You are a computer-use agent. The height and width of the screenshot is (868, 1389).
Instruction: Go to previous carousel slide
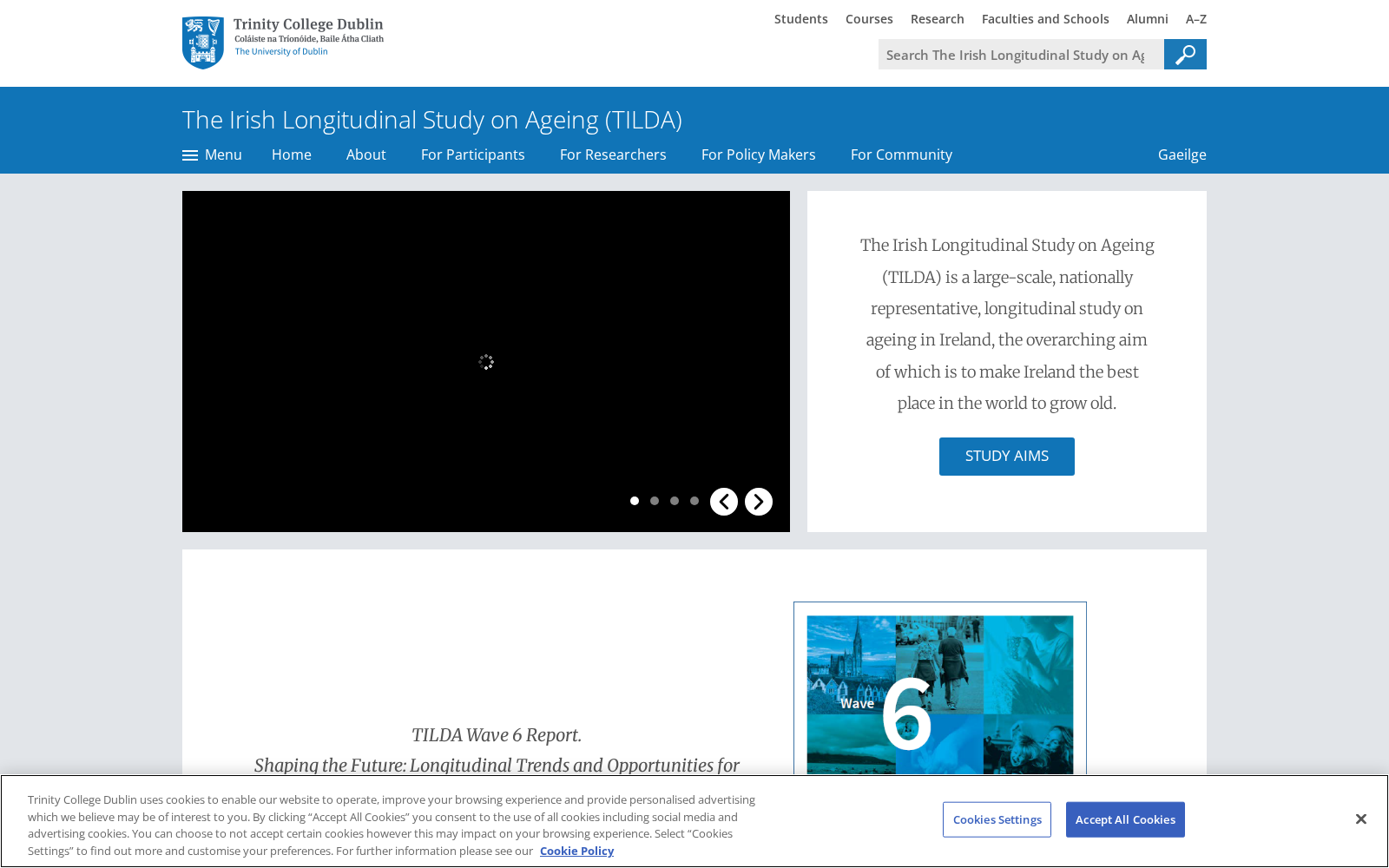click(x=724, y=502)
